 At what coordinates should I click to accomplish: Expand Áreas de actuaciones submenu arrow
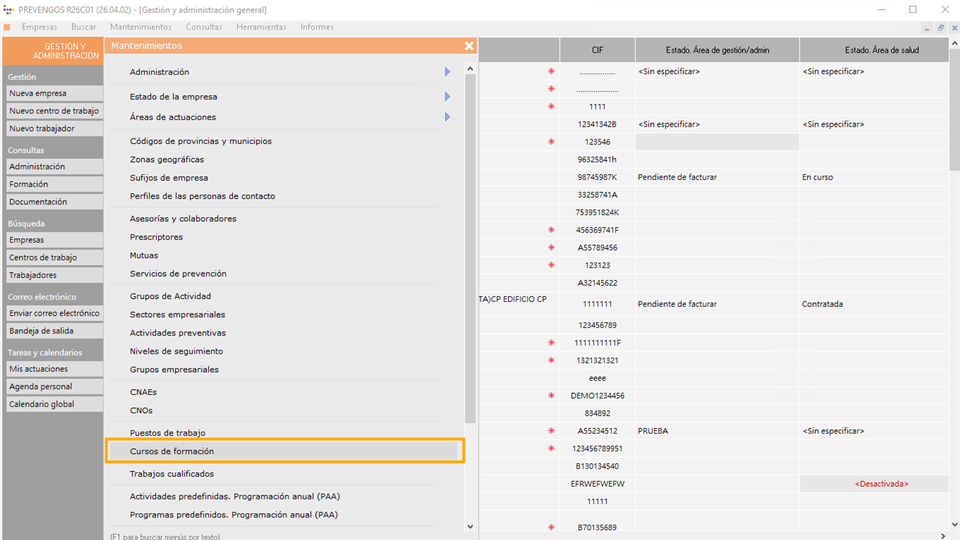[447, 117]
